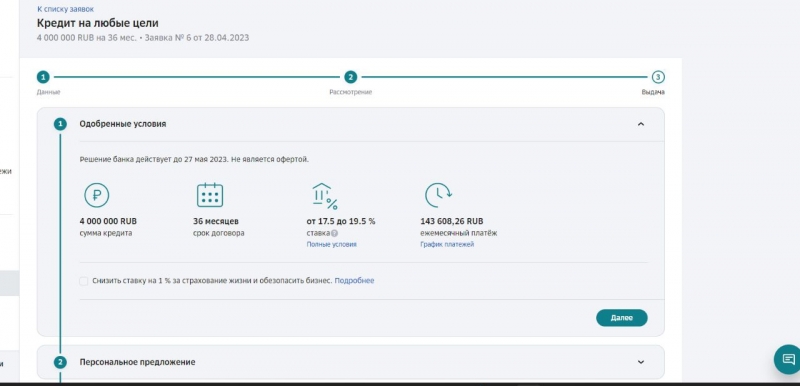Select step 3 Выдача in progress bar
Screen dimensions: 800x386
pyautogui.click(x=658, y=78)
